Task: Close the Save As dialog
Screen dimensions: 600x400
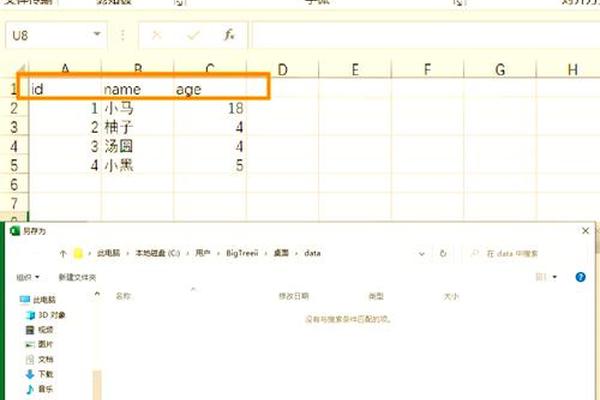Action: [585, 231]
